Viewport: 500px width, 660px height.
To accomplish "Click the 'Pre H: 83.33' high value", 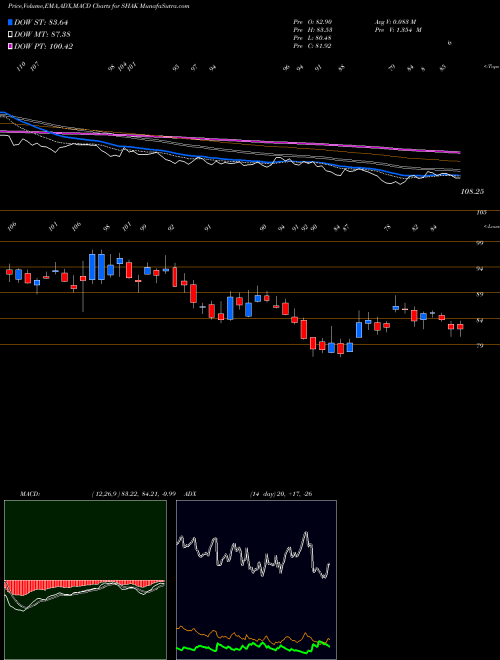I will click(x=312, y=30).
